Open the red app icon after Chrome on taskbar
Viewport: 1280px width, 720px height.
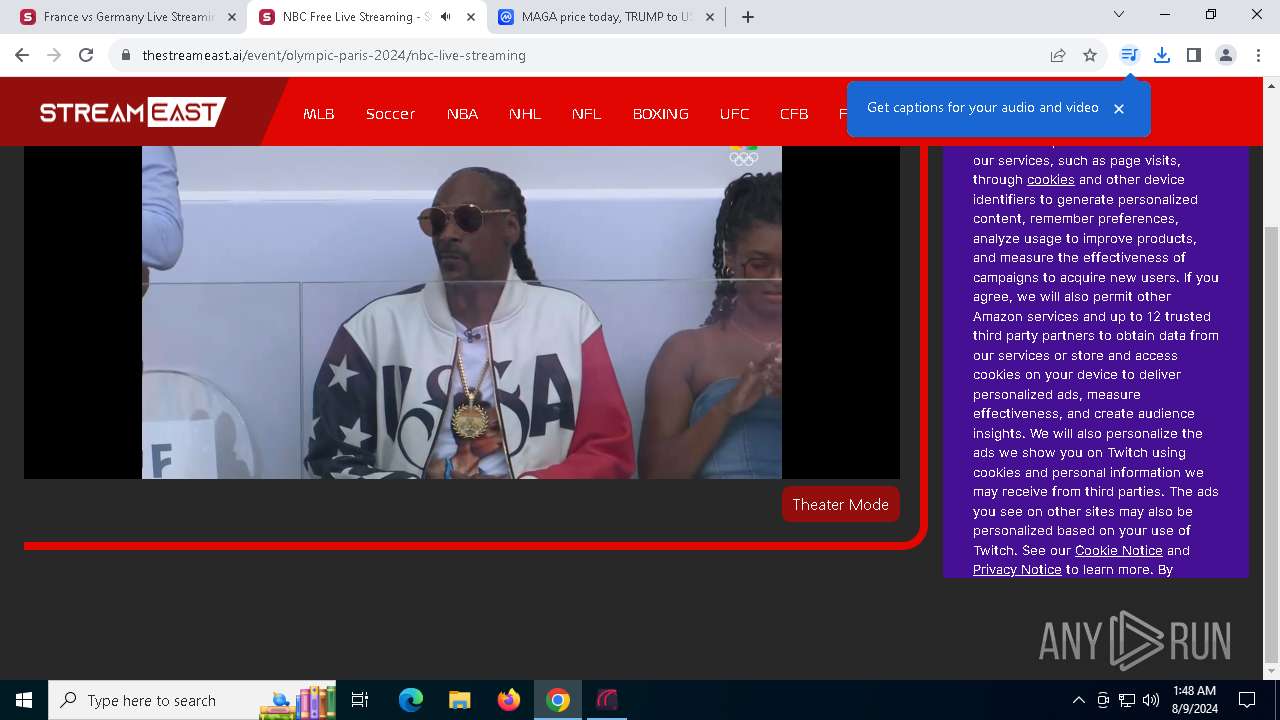tap(607, 700)
